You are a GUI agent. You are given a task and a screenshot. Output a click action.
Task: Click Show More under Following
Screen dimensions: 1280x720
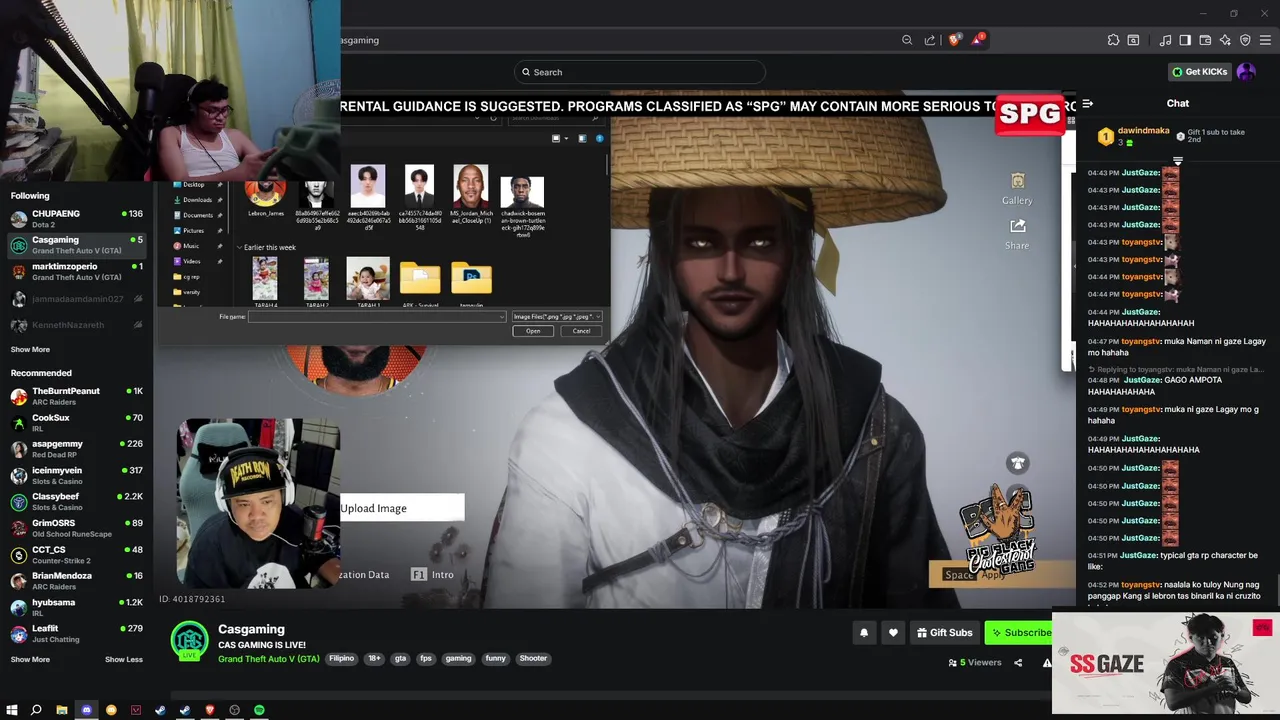[30, 350]
